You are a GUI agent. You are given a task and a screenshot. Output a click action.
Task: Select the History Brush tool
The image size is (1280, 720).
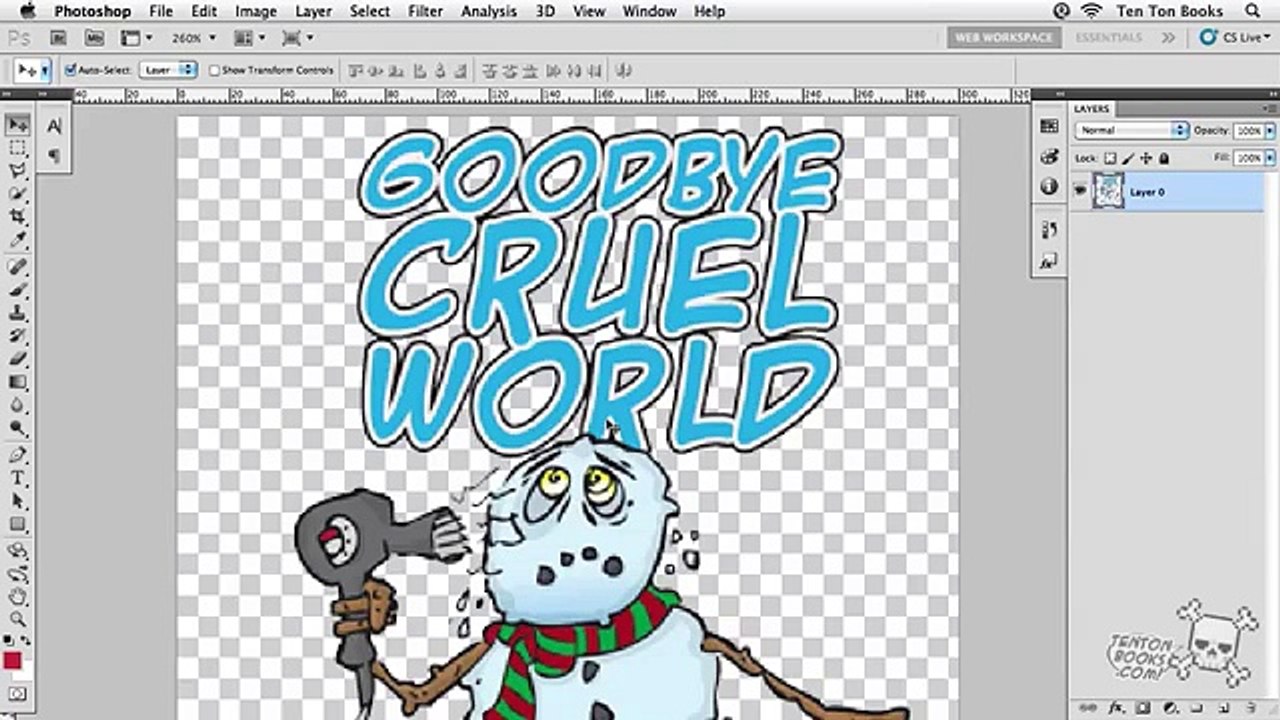18,336
